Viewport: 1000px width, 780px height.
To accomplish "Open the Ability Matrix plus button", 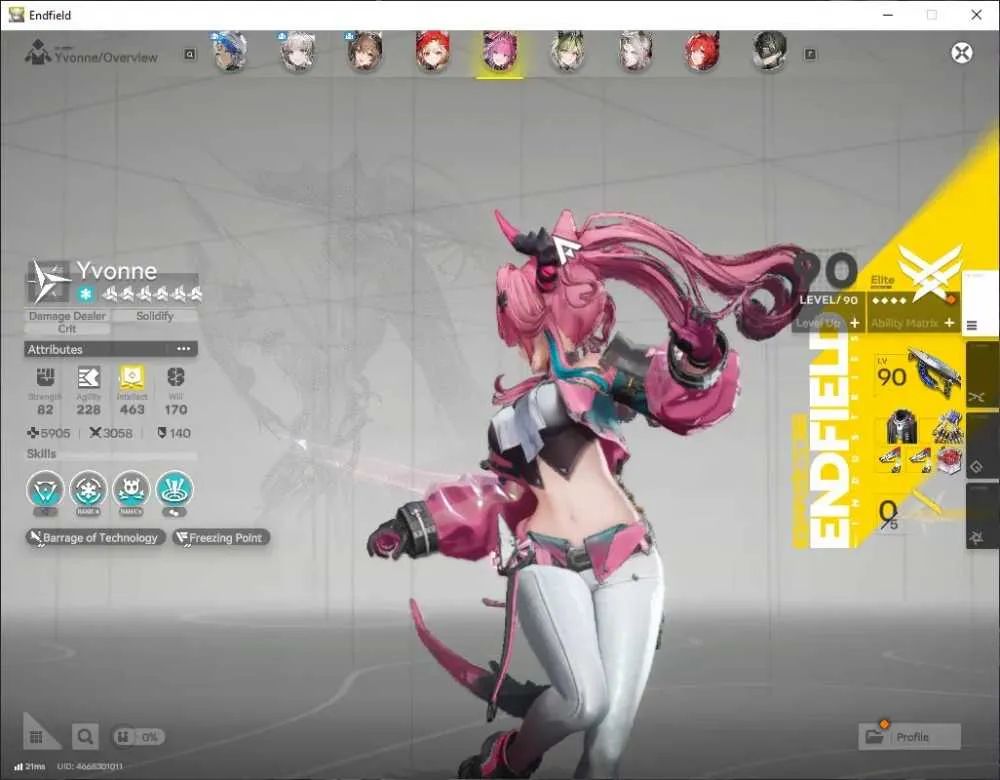I will (x=949, y=323).
